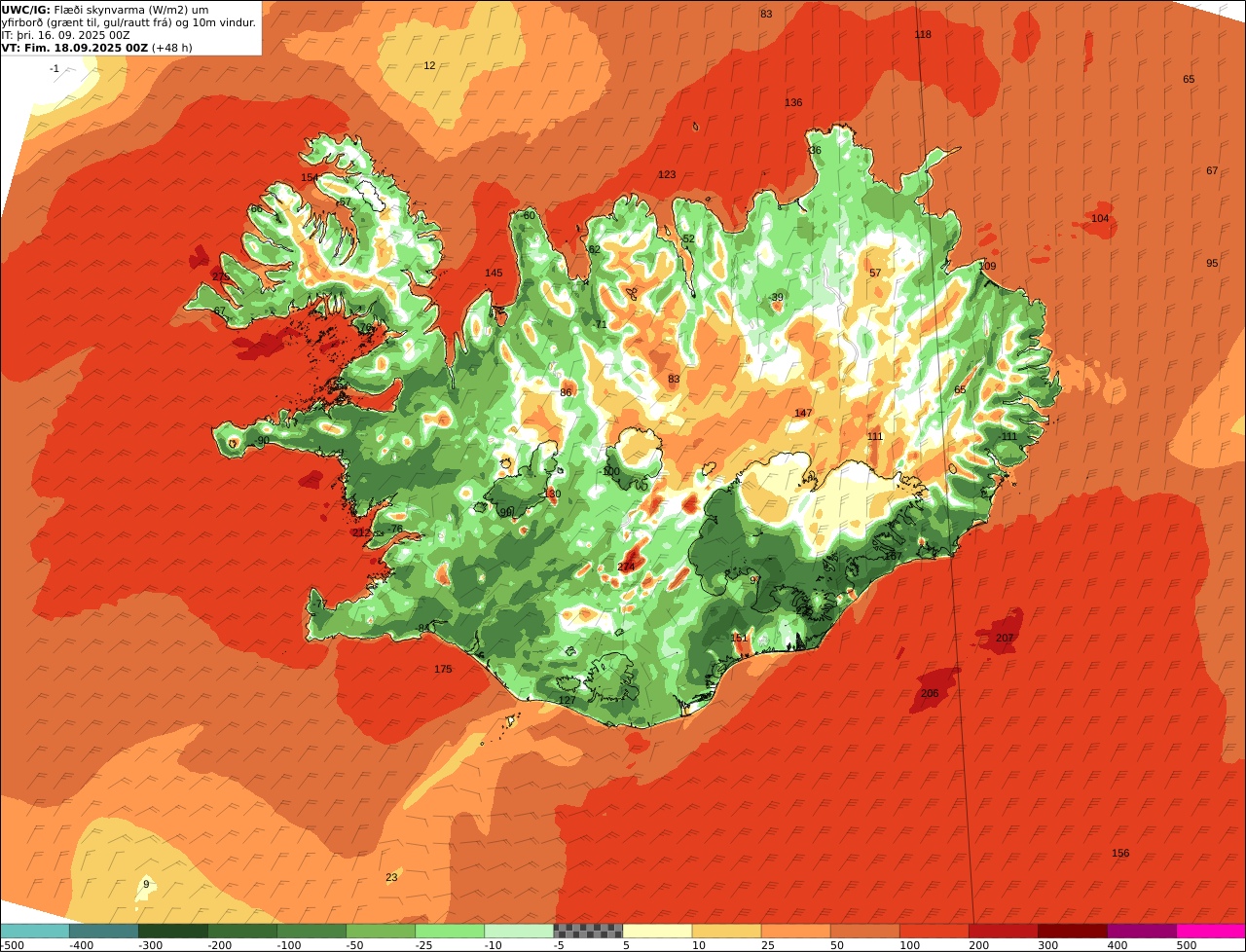This screenshot has height=952, width=1246.
Task: Click the map value 71
Action: (601, 325)
